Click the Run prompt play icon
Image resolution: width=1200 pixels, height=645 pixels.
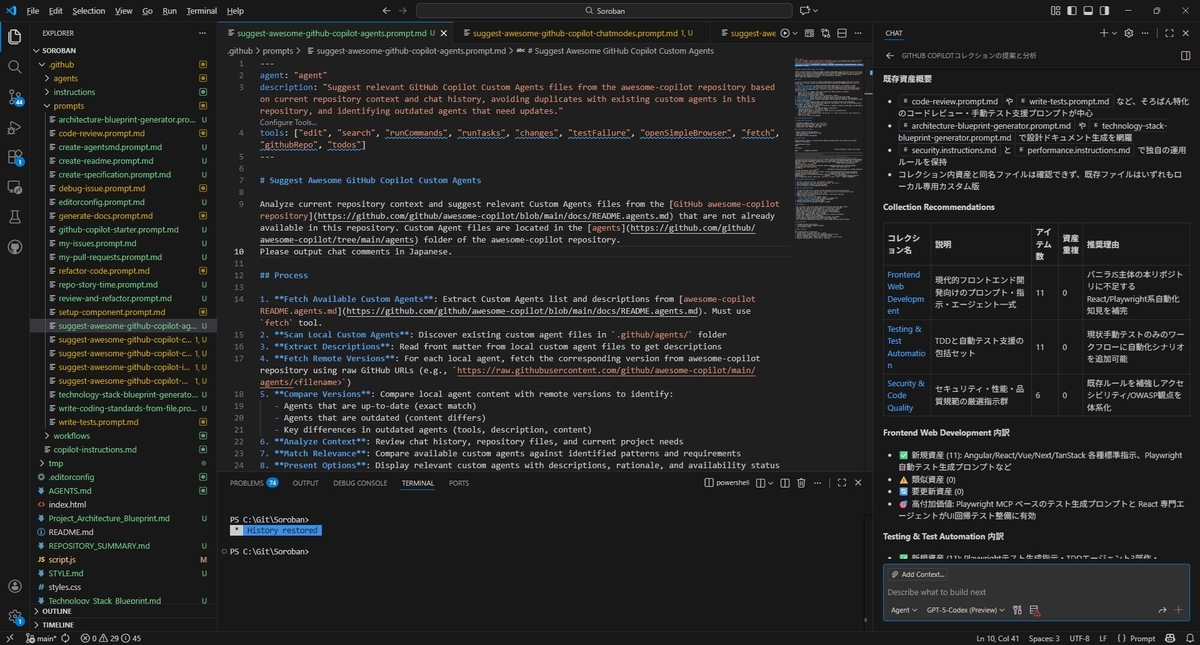785,33
